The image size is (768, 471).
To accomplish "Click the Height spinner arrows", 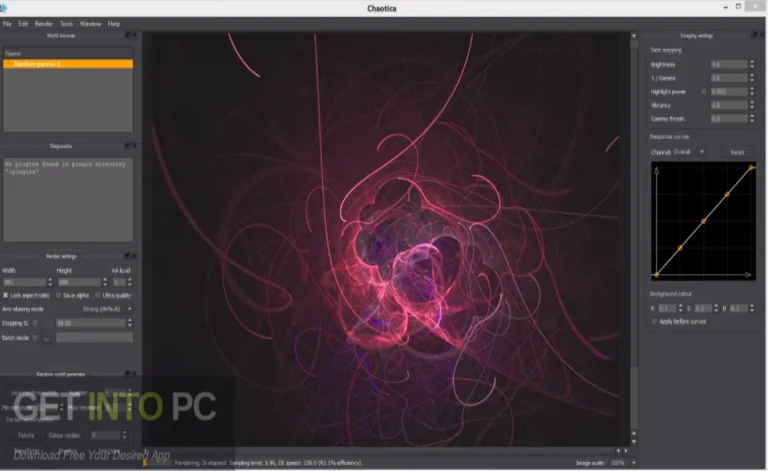I will [104, 282].
